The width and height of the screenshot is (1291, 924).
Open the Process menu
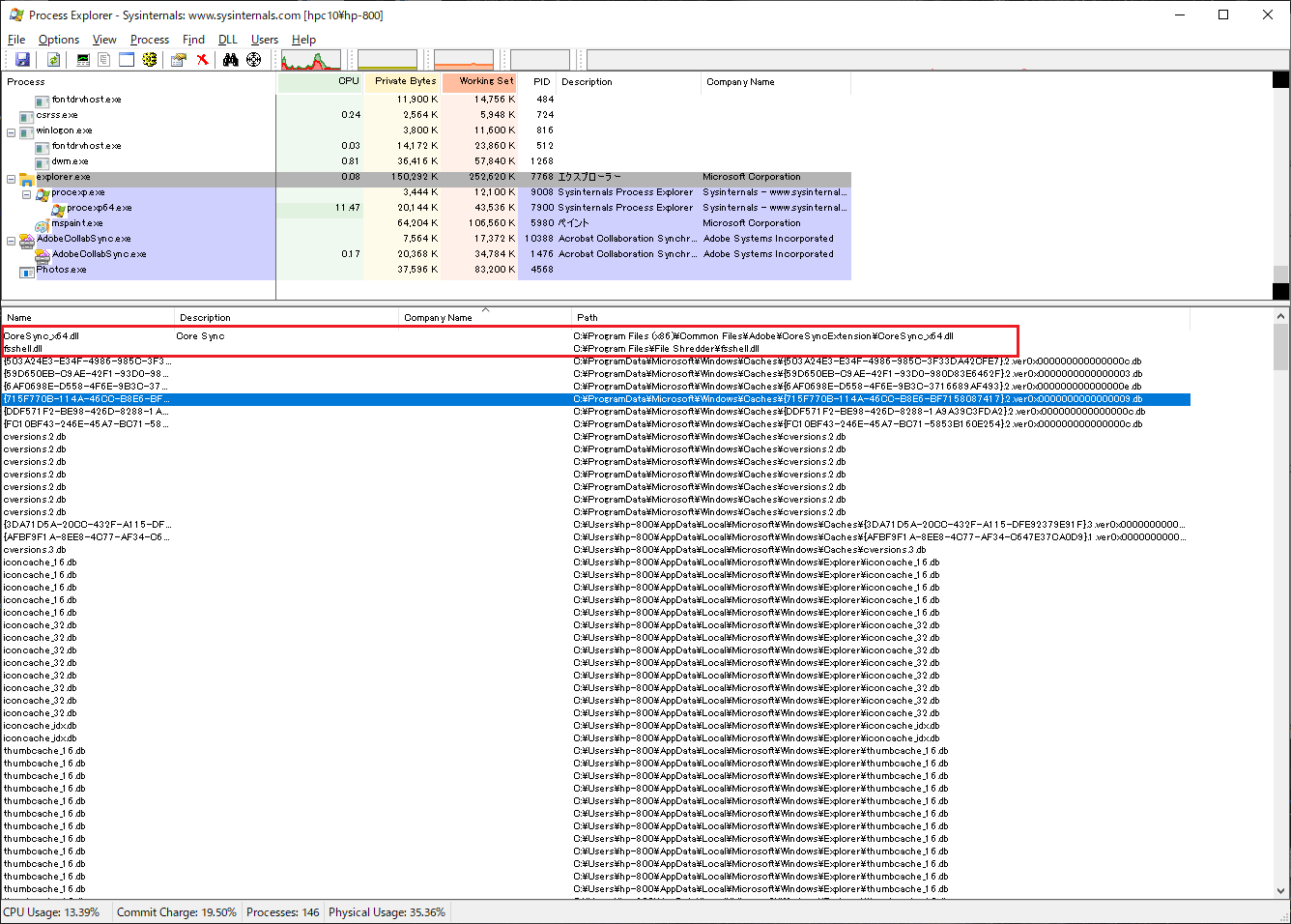[150, 40]
